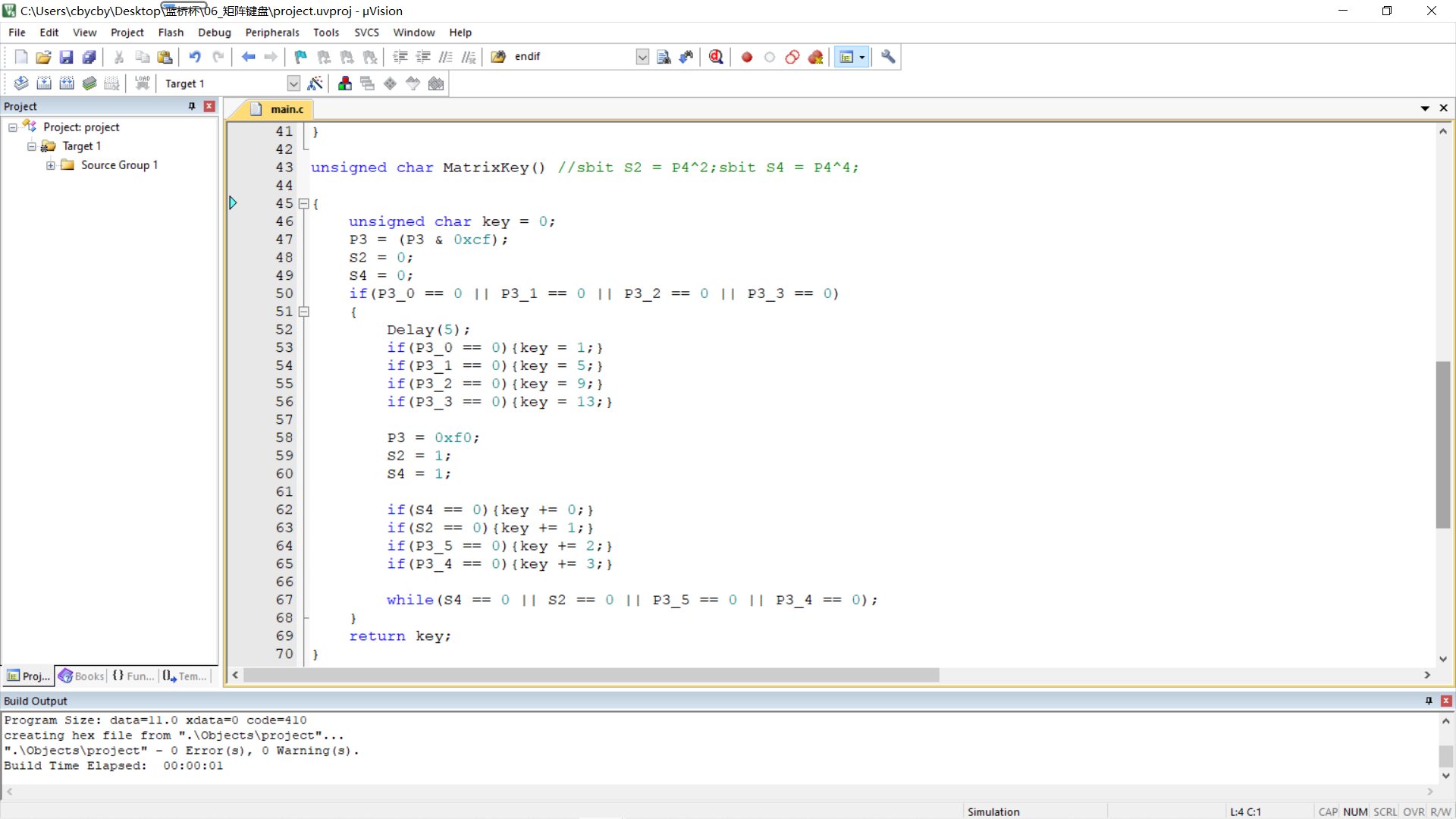1456x819 pixels.
Task: Create a new file with the New icon
Action: [x=20, y=57]
